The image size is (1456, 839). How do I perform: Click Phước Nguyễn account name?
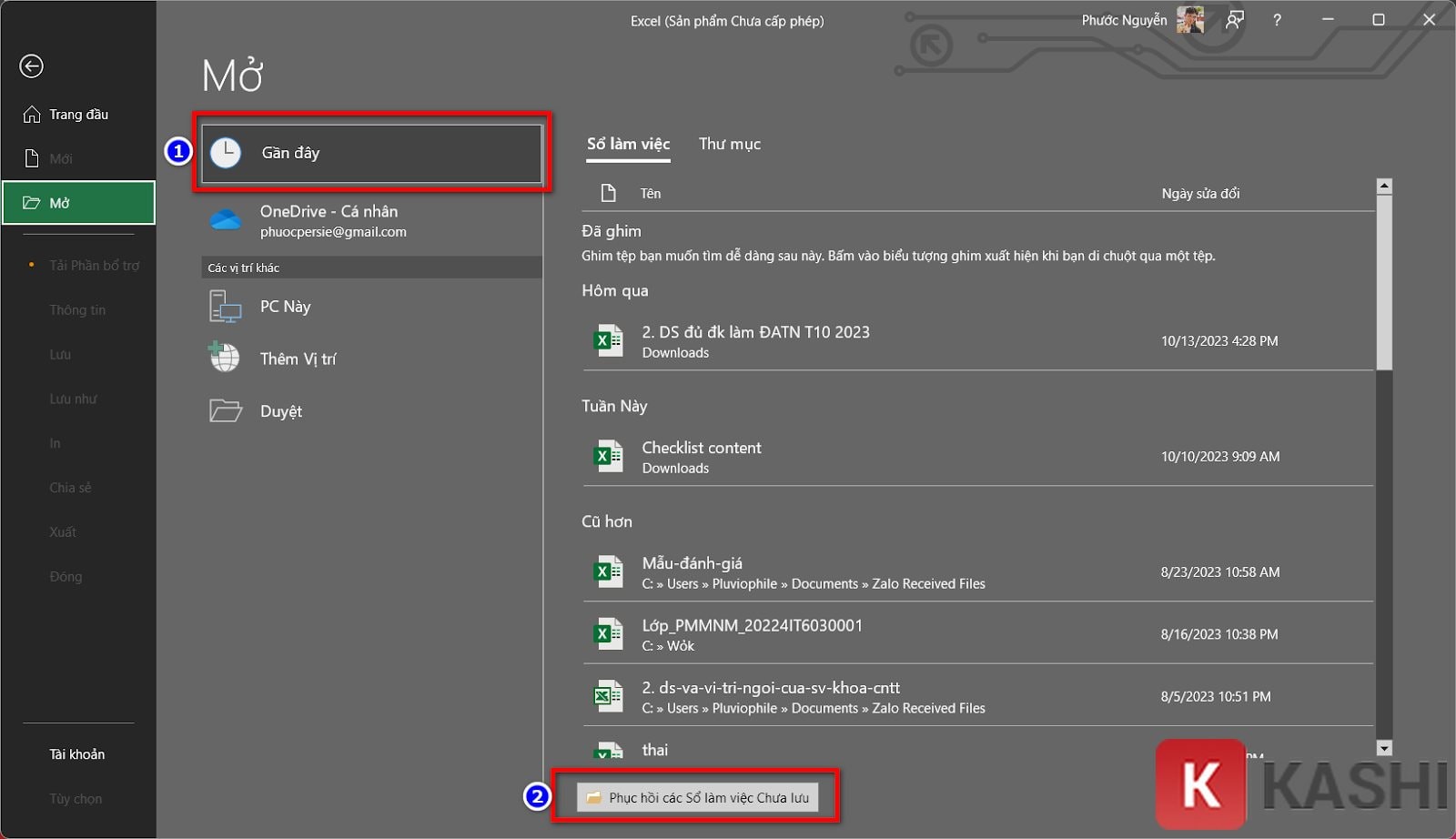pyautogui.click(x=1124, y=20)
